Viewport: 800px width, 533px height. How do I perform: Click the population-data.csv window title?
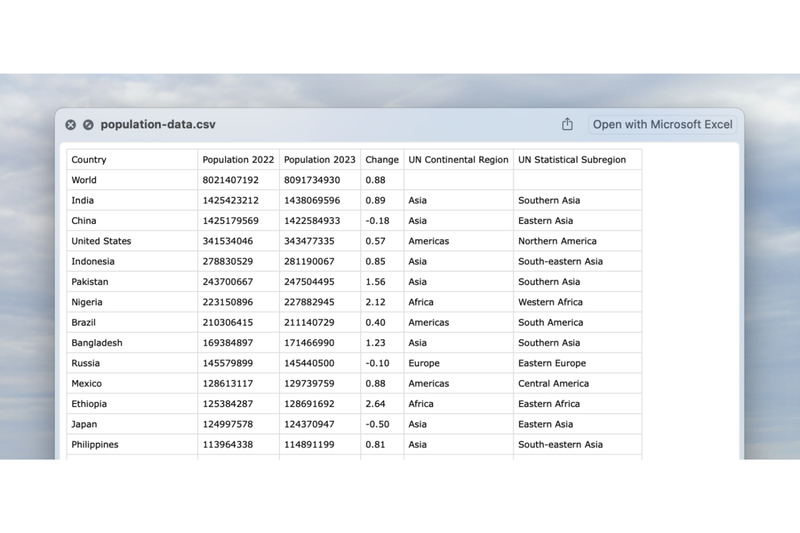tap(158, 125)
